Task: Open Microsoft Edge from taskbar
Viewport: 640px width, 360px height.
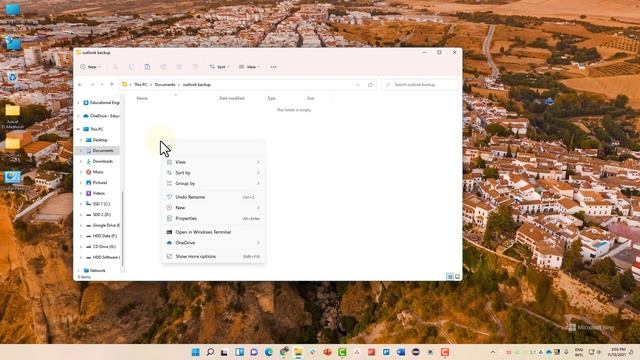Action: pos(269,352)
